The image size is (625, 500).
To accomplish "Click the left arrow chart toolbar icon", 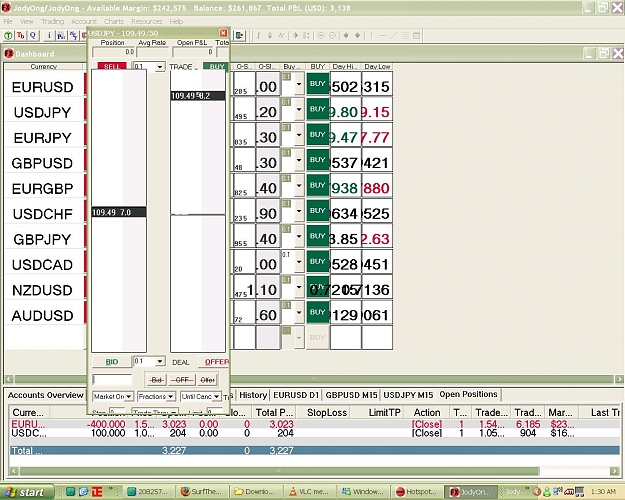I will 346,35.
